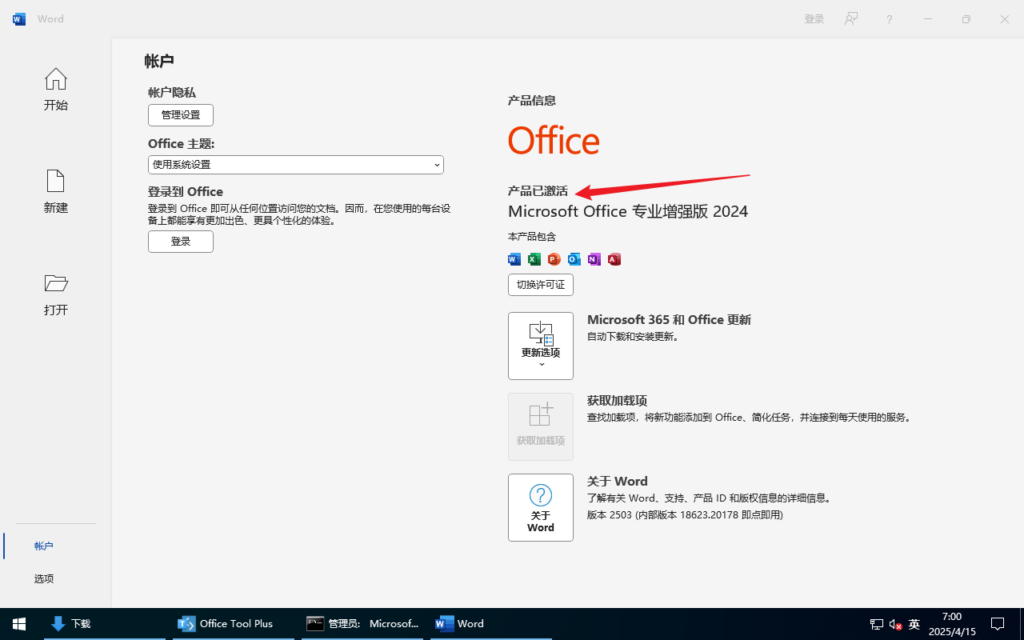Click 产品信息 heading
The height and width of the screenshot is (640, 1024).
pyautogui.click(x=532, y=101)
